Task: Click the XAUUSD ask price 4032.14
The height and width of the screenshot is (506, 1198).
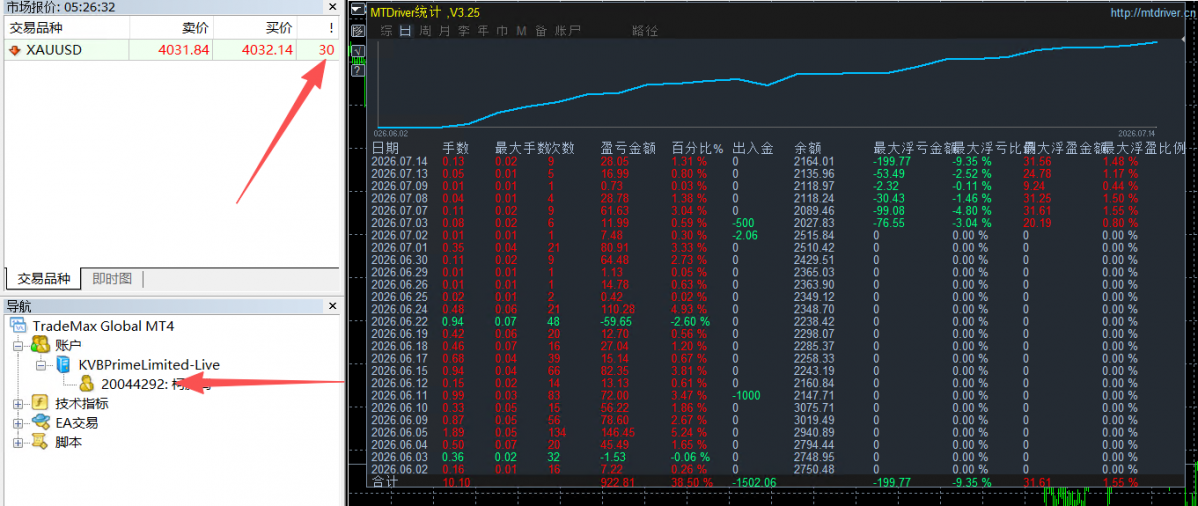Action: [x=267, y=50]
